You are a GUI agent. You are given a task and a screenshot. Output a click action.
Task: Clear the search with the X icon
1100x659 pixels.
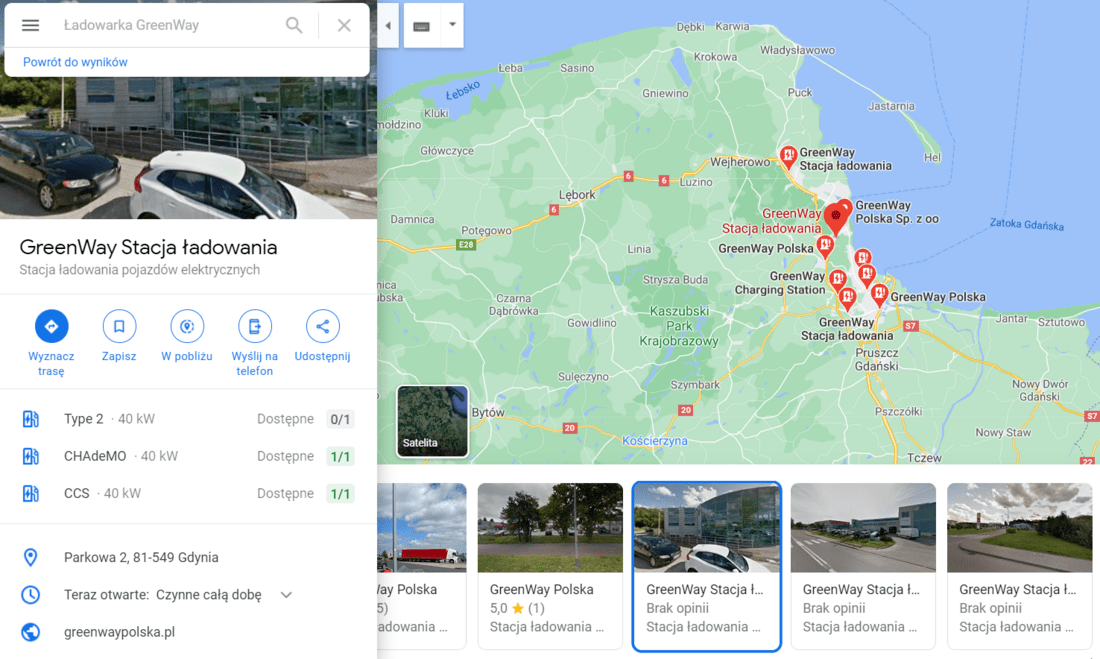(344, 25)
